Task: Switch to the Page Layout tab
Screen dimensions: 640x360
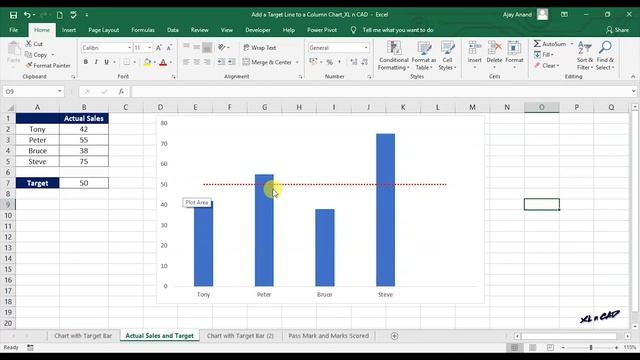Action: pos(104,30)
